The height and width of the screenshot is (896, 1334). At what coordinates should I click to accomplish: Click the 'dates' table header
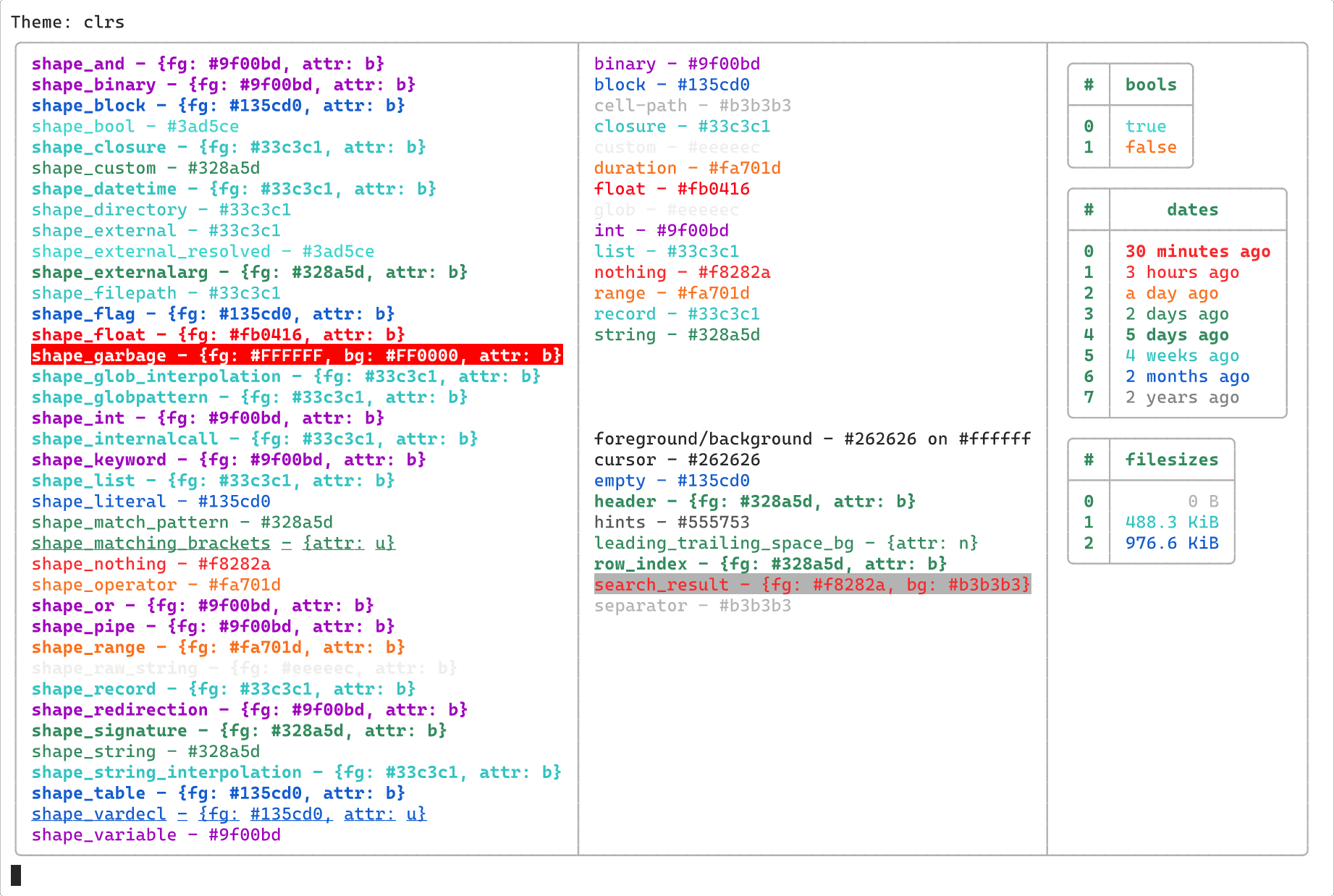point(1193,210)
